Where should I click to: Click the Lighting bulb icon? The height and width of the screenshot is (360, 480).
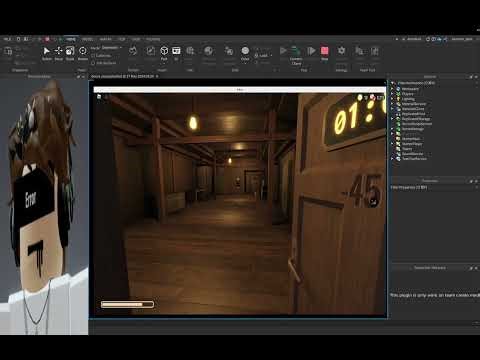click(x=398, y=99)
